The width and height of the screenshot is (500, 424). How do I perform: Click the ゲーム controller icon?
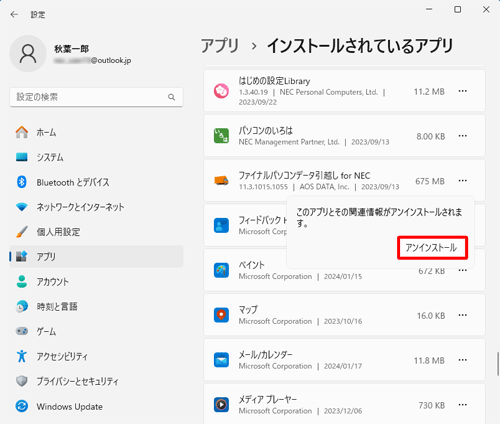[22, 331]
